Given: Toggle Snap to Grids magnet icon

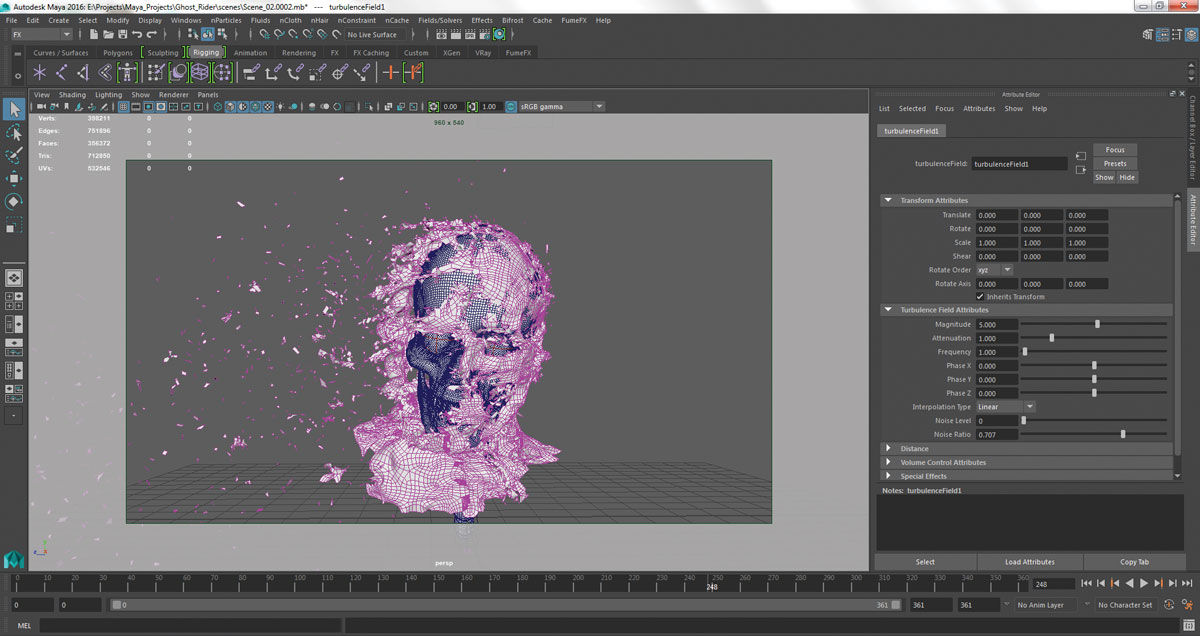Looking at the screenshot, I should [264, 34].
